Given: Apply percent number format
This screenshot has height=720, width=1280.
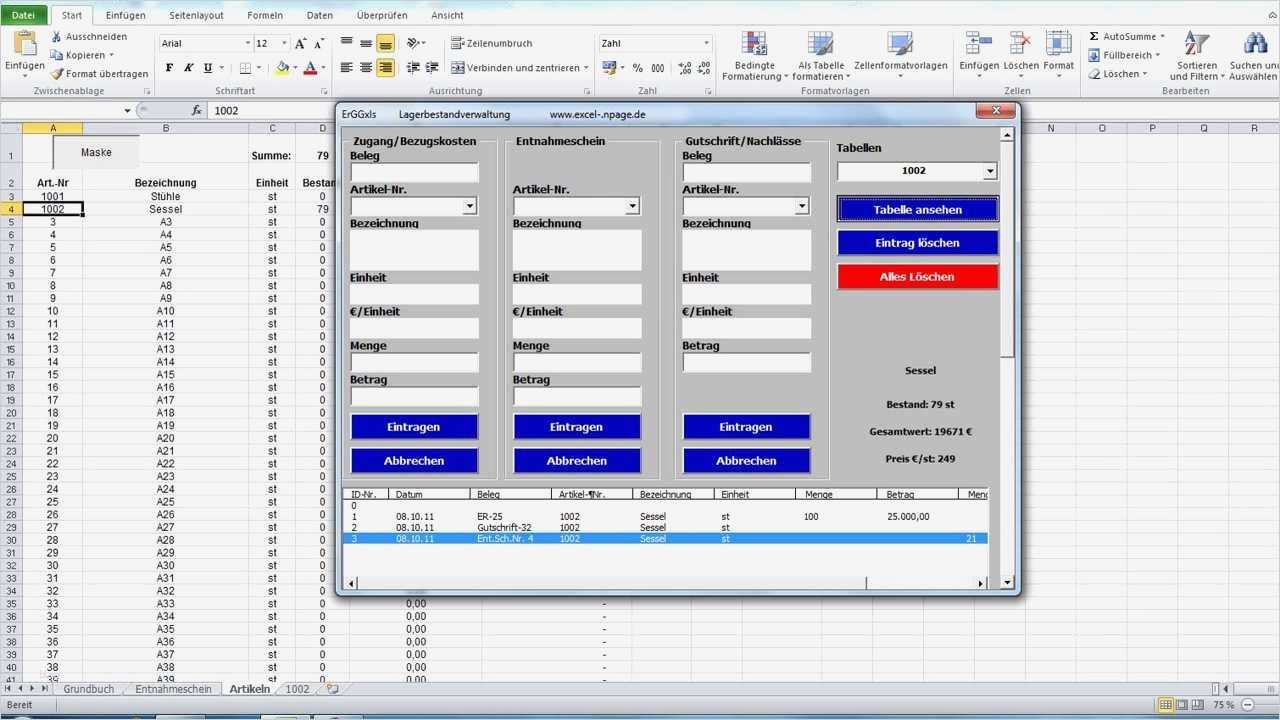Looking at the screenshot, I should point(638,68).
